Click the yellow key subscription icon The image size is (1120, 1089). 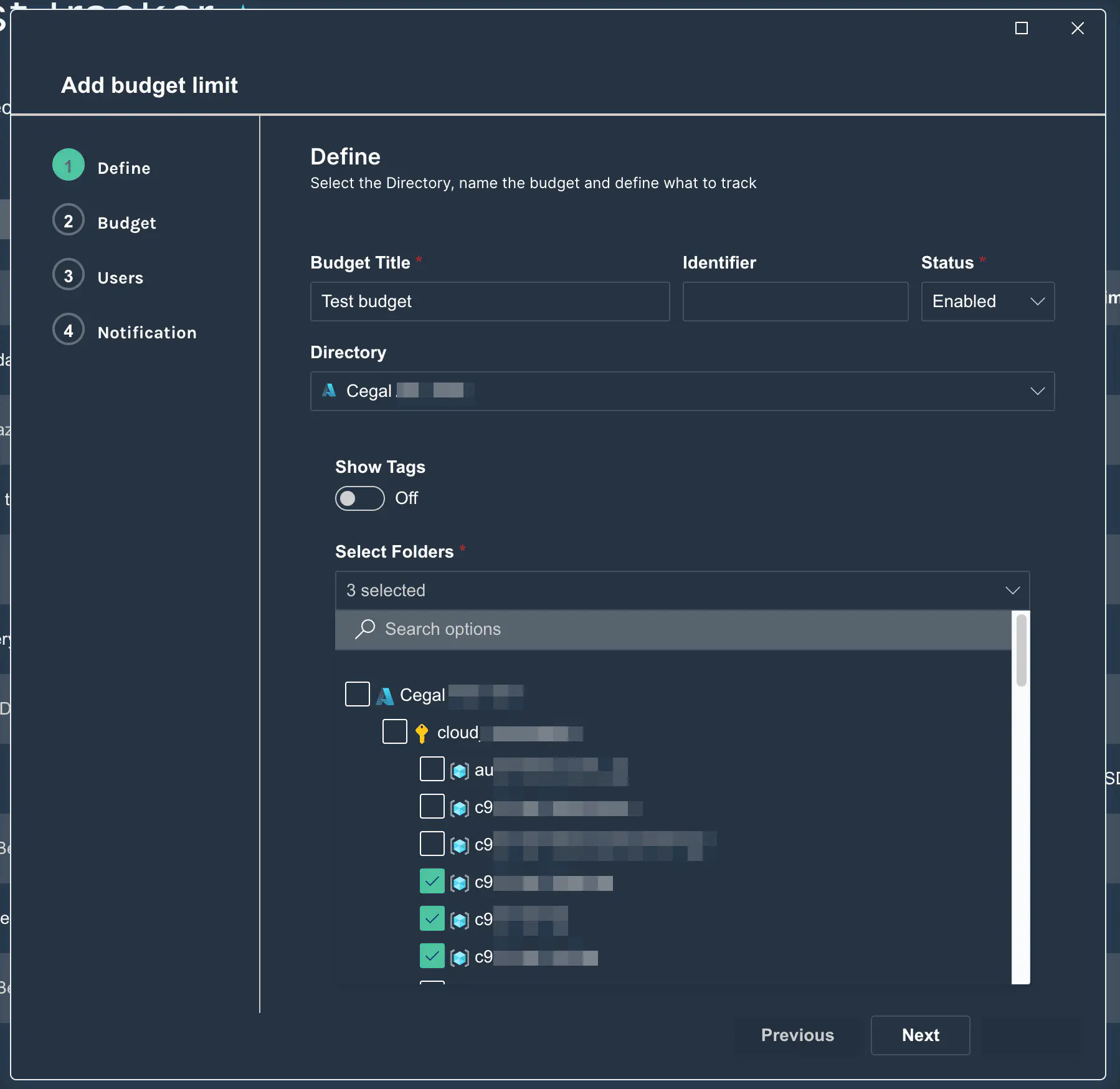(x=422, y=733)
